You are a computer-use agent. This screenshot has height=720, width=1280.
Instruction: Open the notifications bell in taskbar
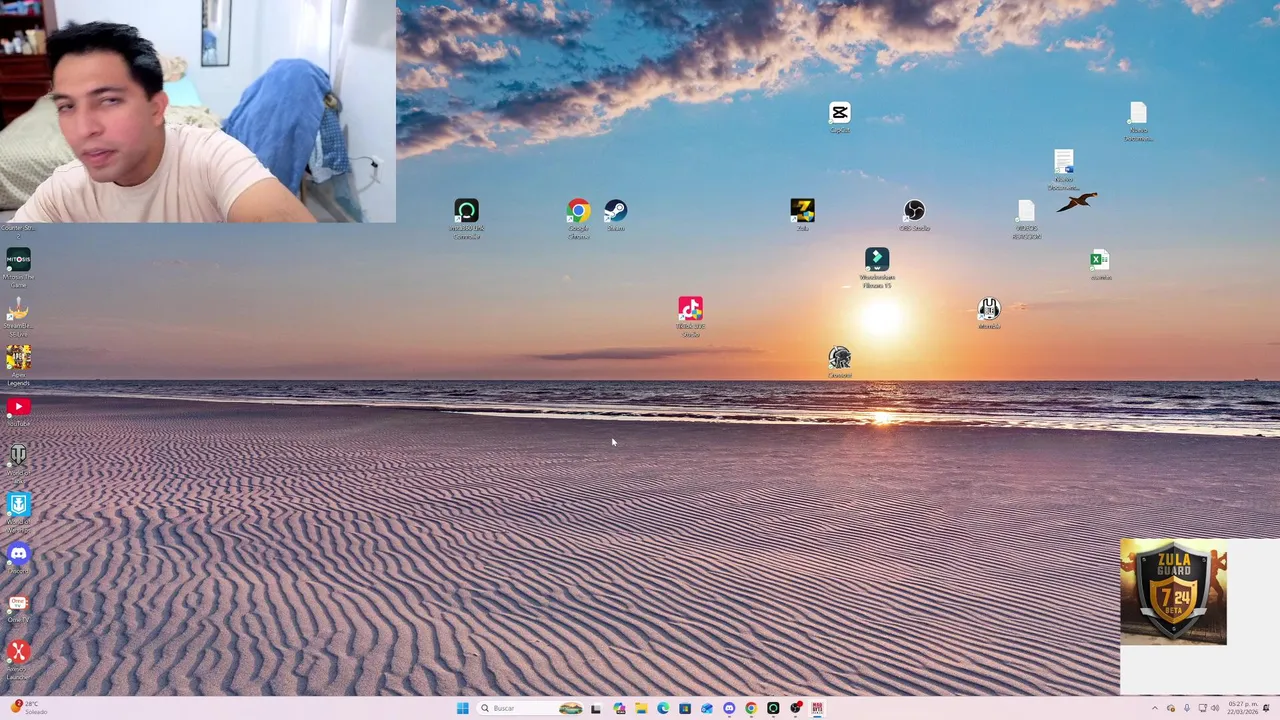point(1266,708)
